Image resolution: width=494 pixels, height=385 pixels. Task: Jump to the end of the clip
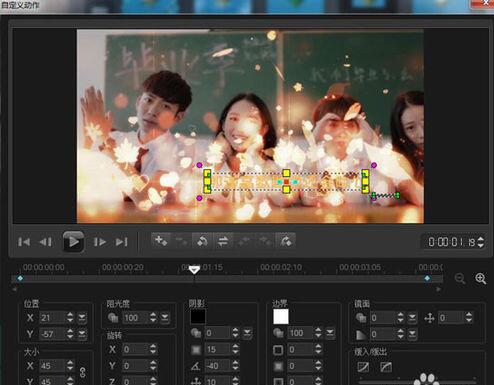(121, 242)
